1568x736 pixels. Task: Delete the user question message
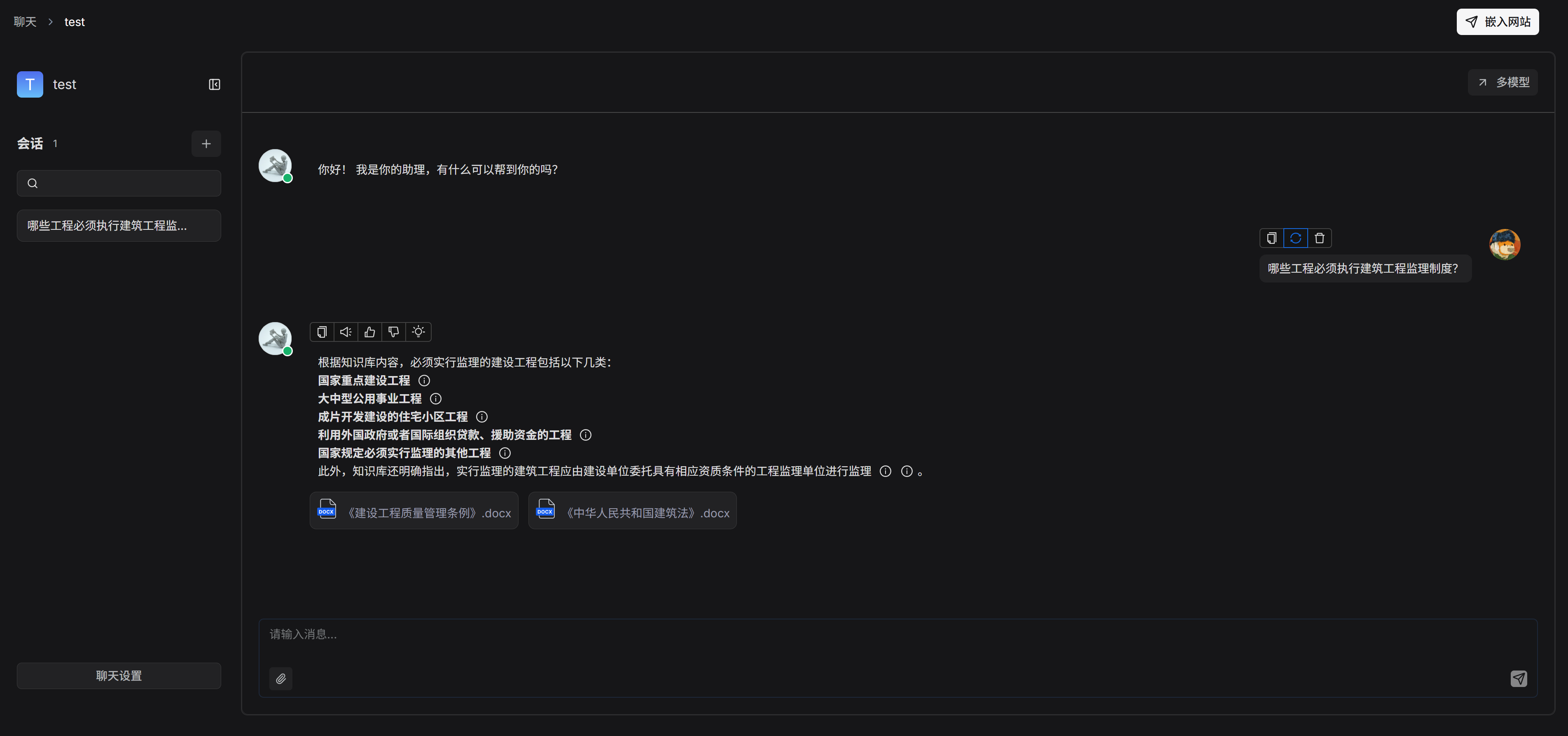[x=1320, y=238]
